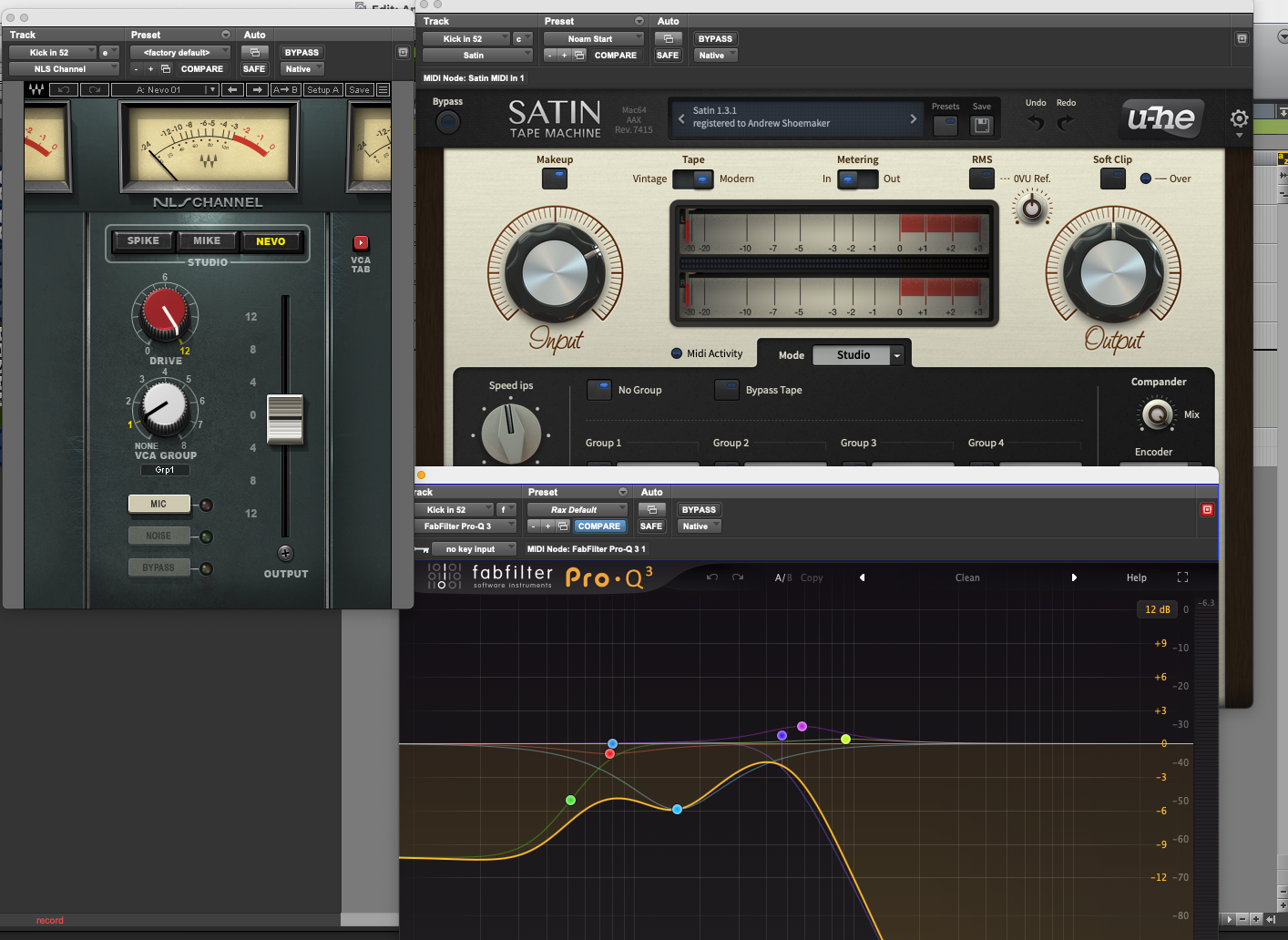Toggle the Soft Clip switch
Viewport: 1288px width, 940px height.
tap(1113, 179)
